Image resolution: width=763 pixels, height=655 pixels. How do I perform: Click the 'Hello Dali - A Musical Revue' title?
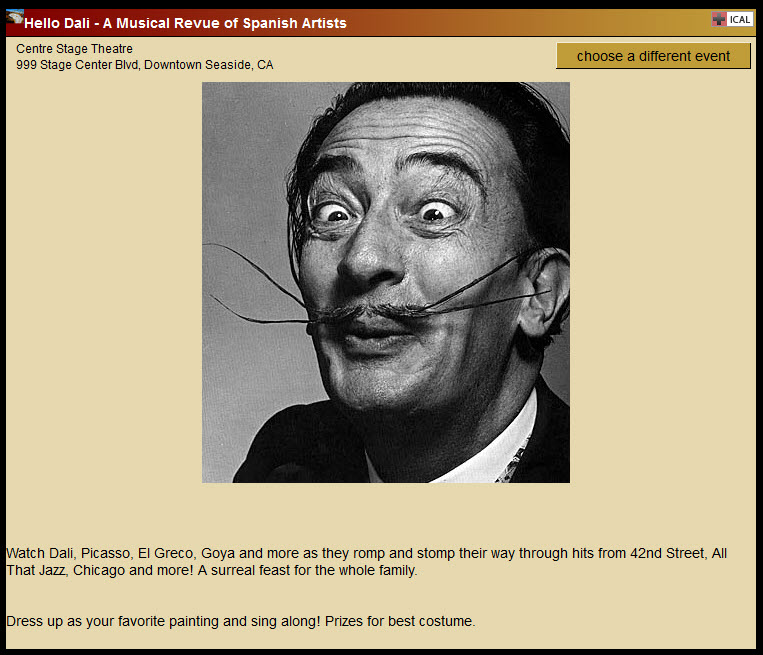pos(185,23)
